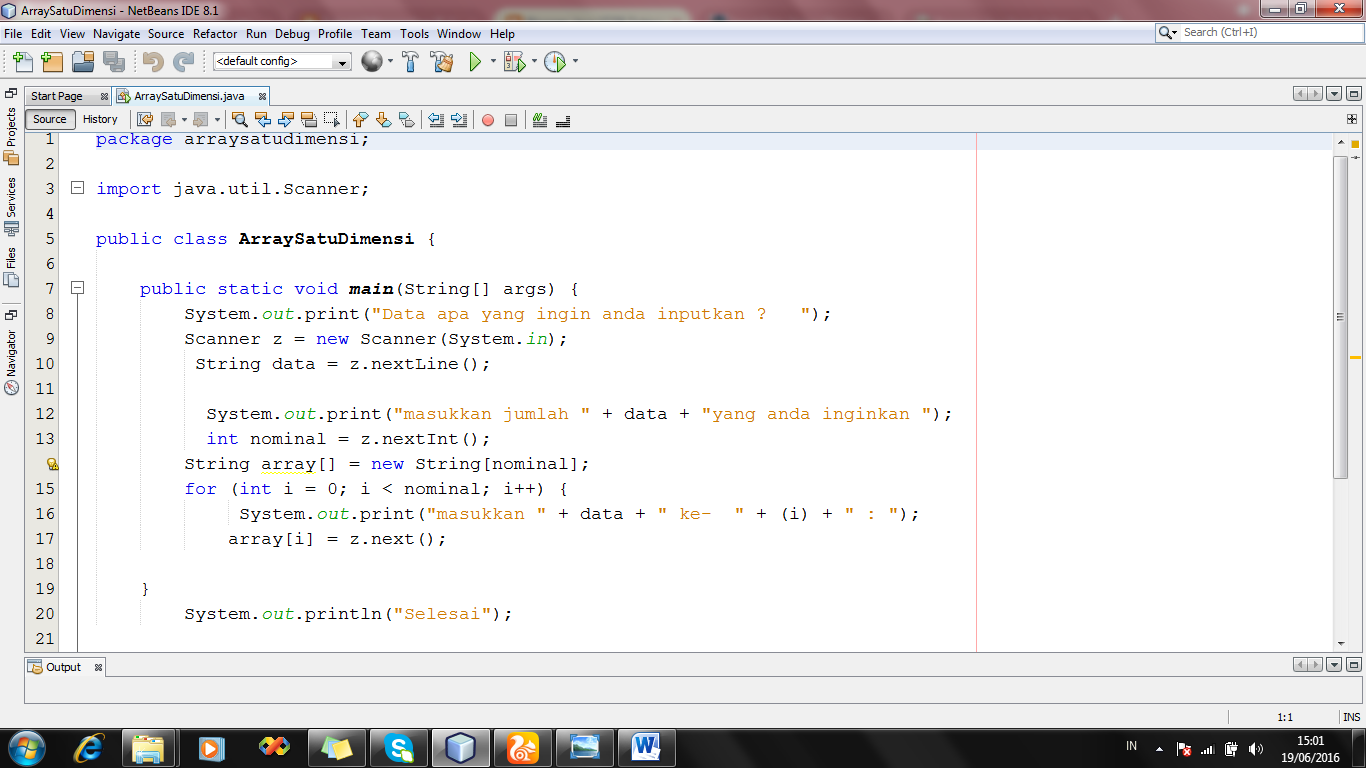Click the Open Project icon
Viewport: 1366px width, 768px height.
83,62
